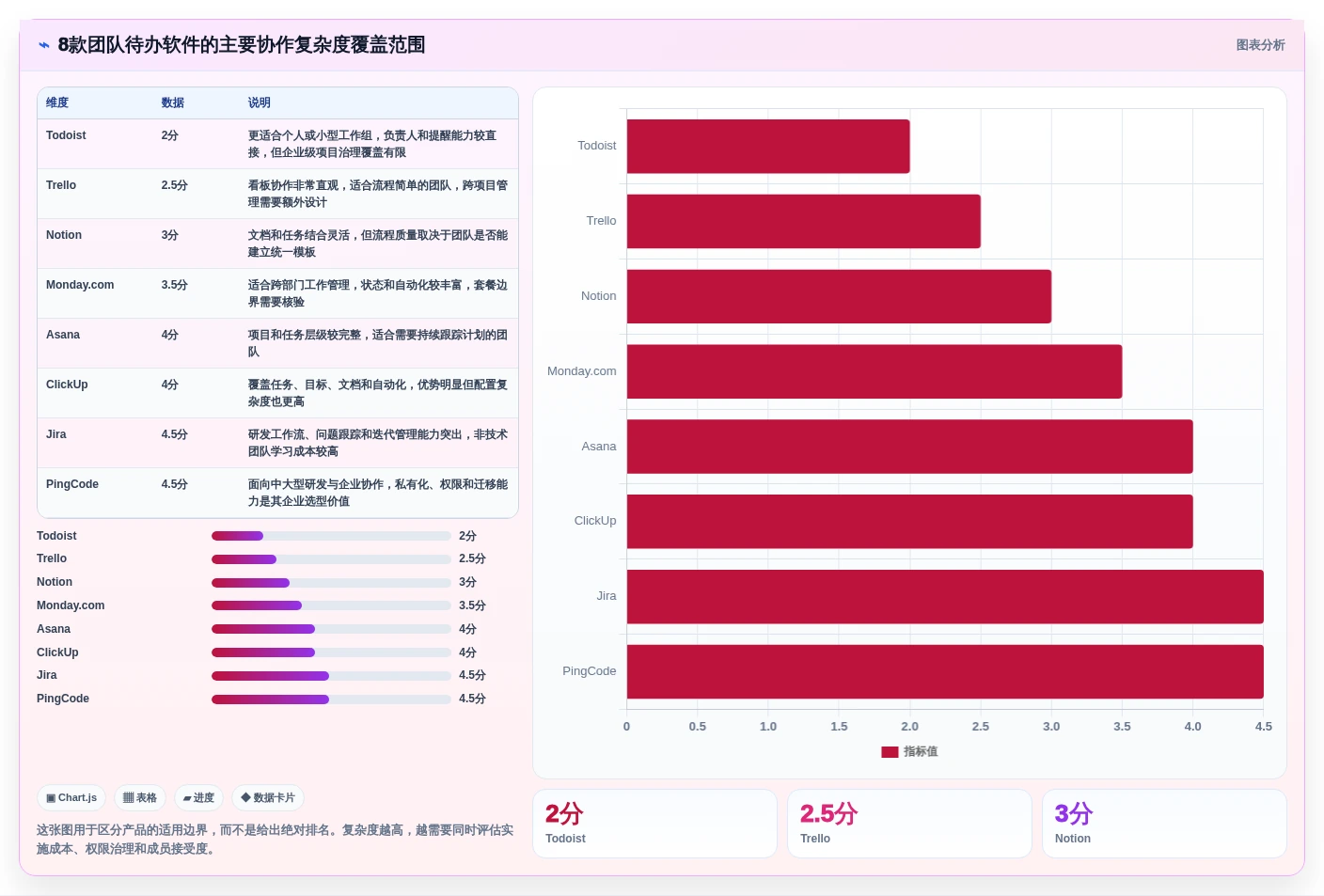Image resolution: width=1324 pixels, height=896 pixels.
Task: Click the 4.5 x-axis tick label
Action: [x=1264, y=727]
